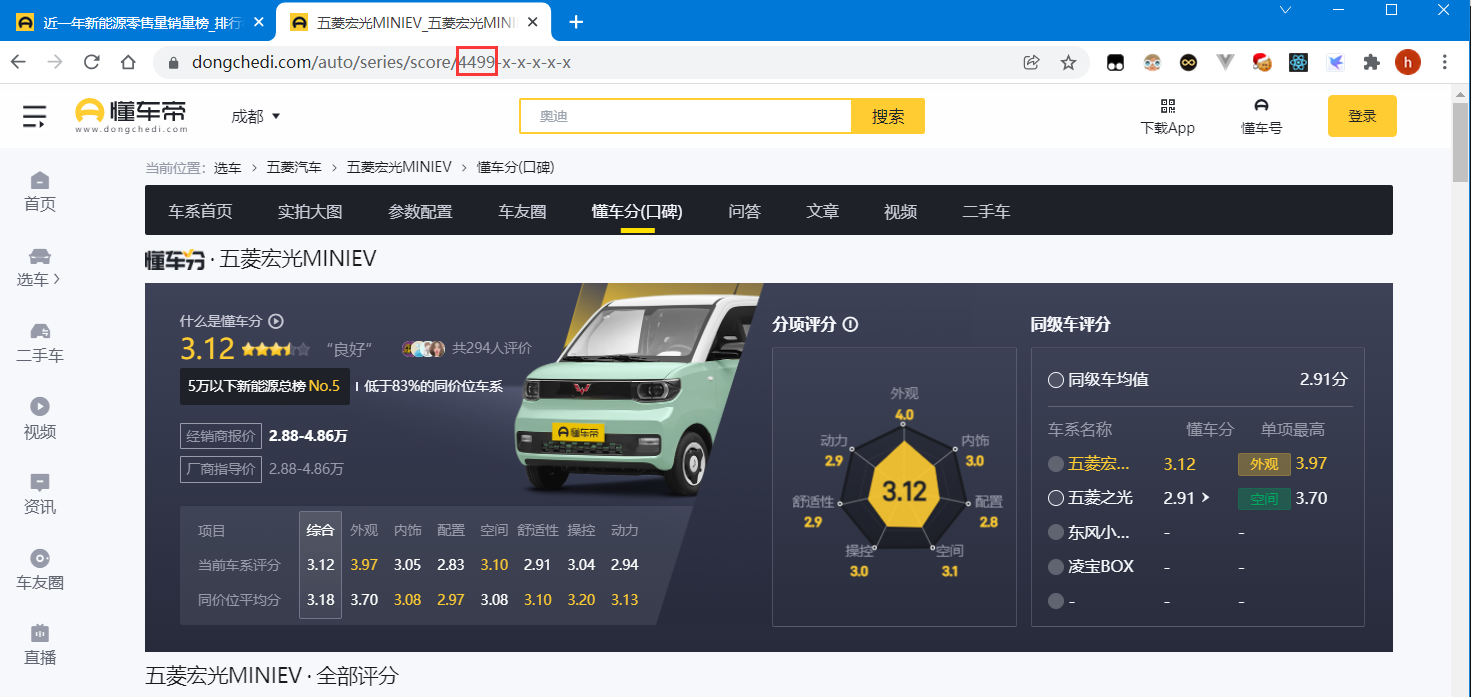This screenshot has height=697, width=1471.
Task: Bookmark this page with the star icon
Action: [x=1068, y=62]
